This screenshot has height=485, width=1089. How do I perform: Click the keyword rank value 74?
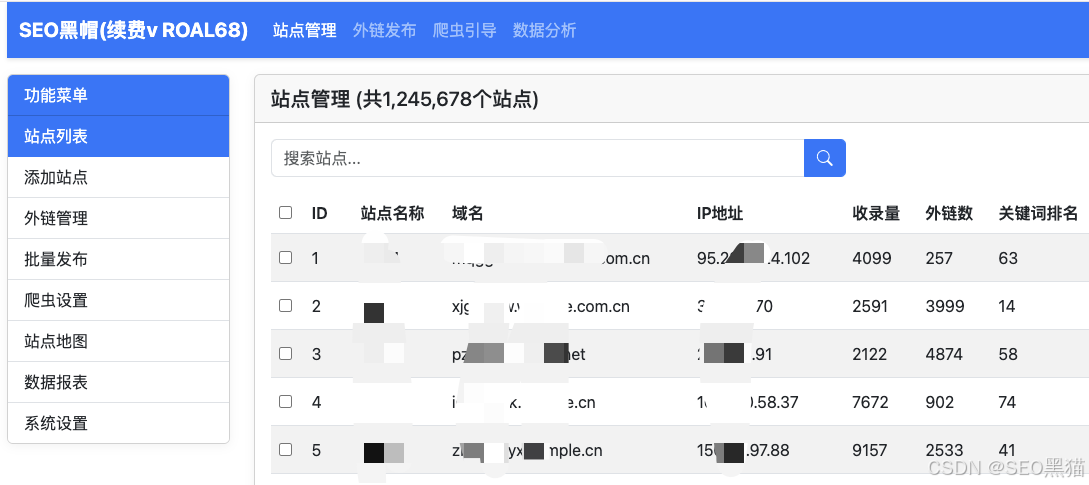click(x=1007, y=402)
